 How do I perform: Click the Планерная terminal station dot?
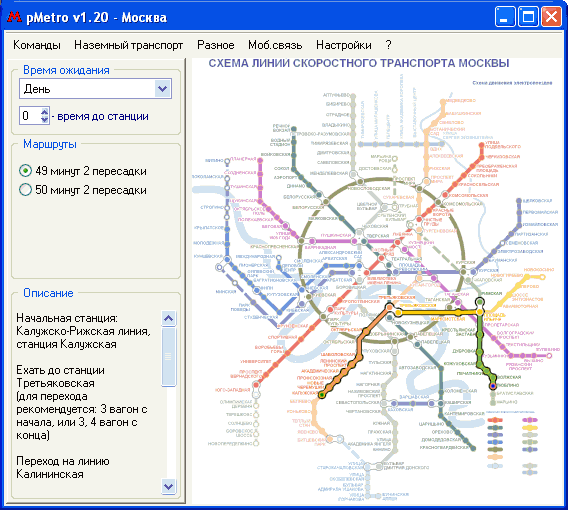pyautogui.click(x=260, y=160)
